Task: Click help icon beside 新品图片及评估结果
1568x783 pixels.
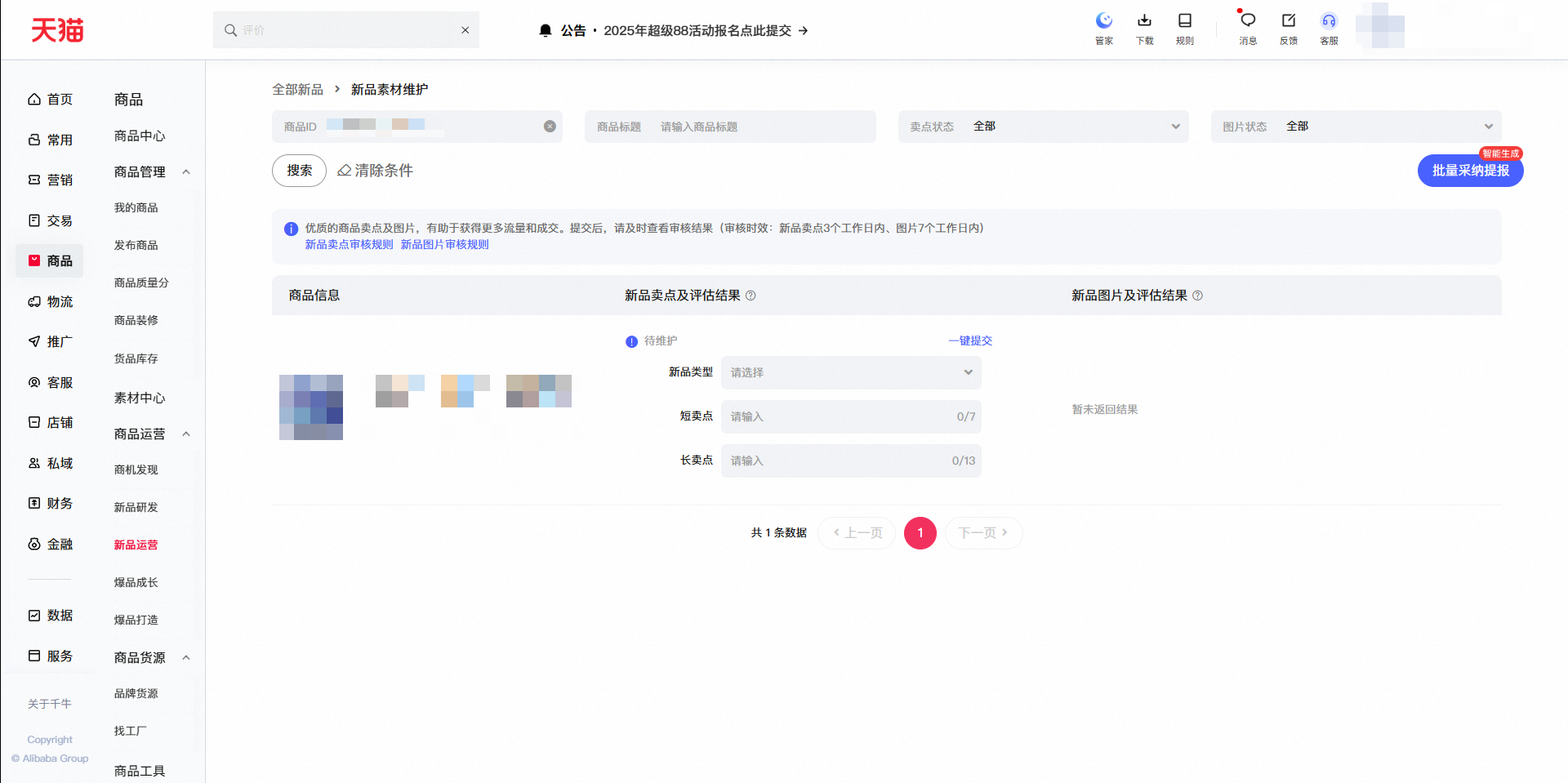Action: [x=1197, y=296]
